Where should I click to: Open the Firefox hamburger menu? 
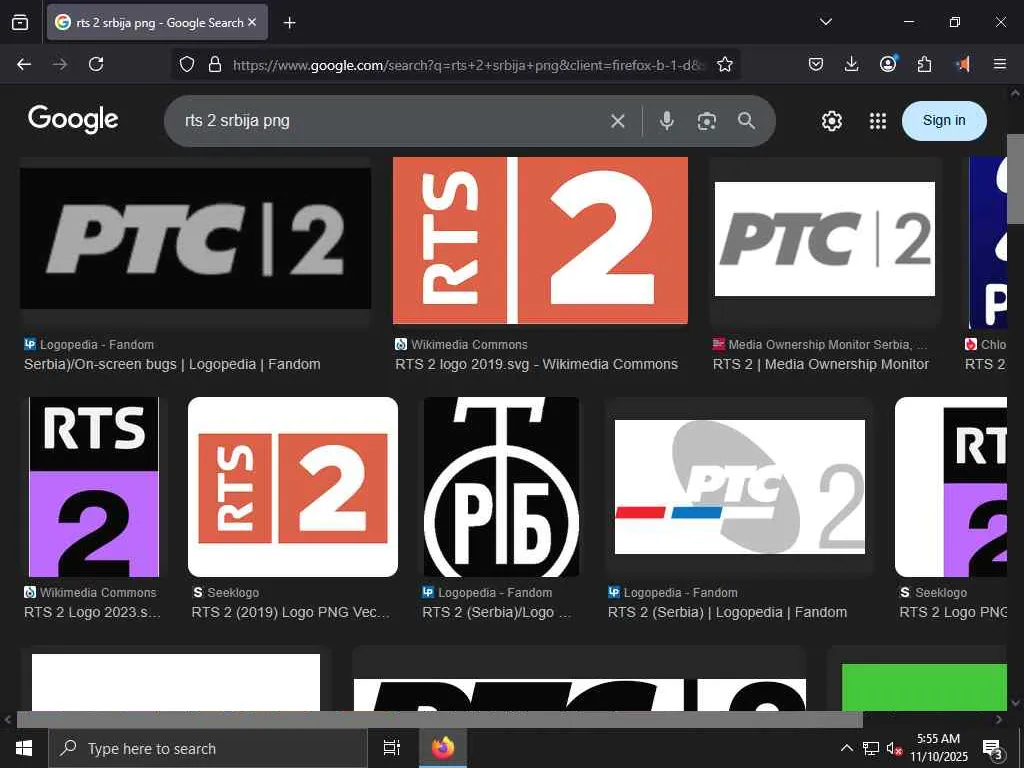point(999,64)
